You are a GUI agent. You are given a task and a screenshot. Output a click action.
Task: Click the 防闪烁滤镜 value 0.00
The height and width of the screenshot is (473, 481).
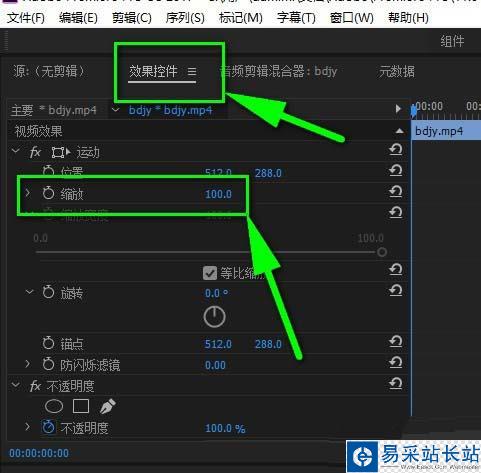[215, 365]
